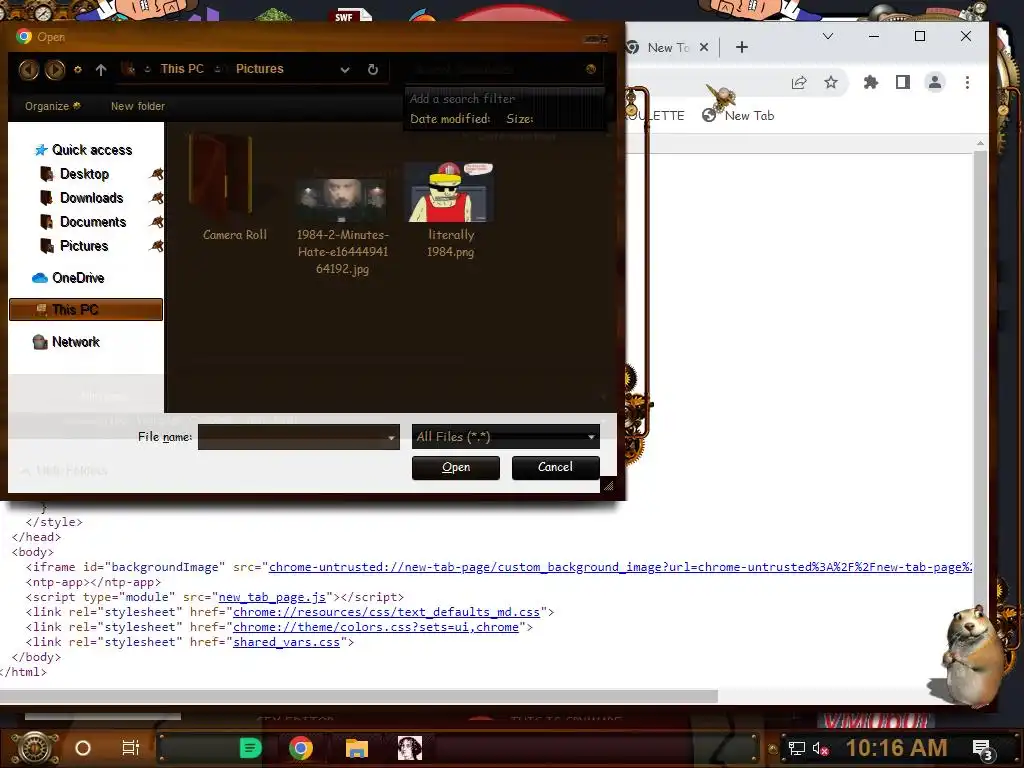Screen dimensions: 1024x768
Task: Click the horizontal scrollbar in Chrome page
Action: click(359, 696)
